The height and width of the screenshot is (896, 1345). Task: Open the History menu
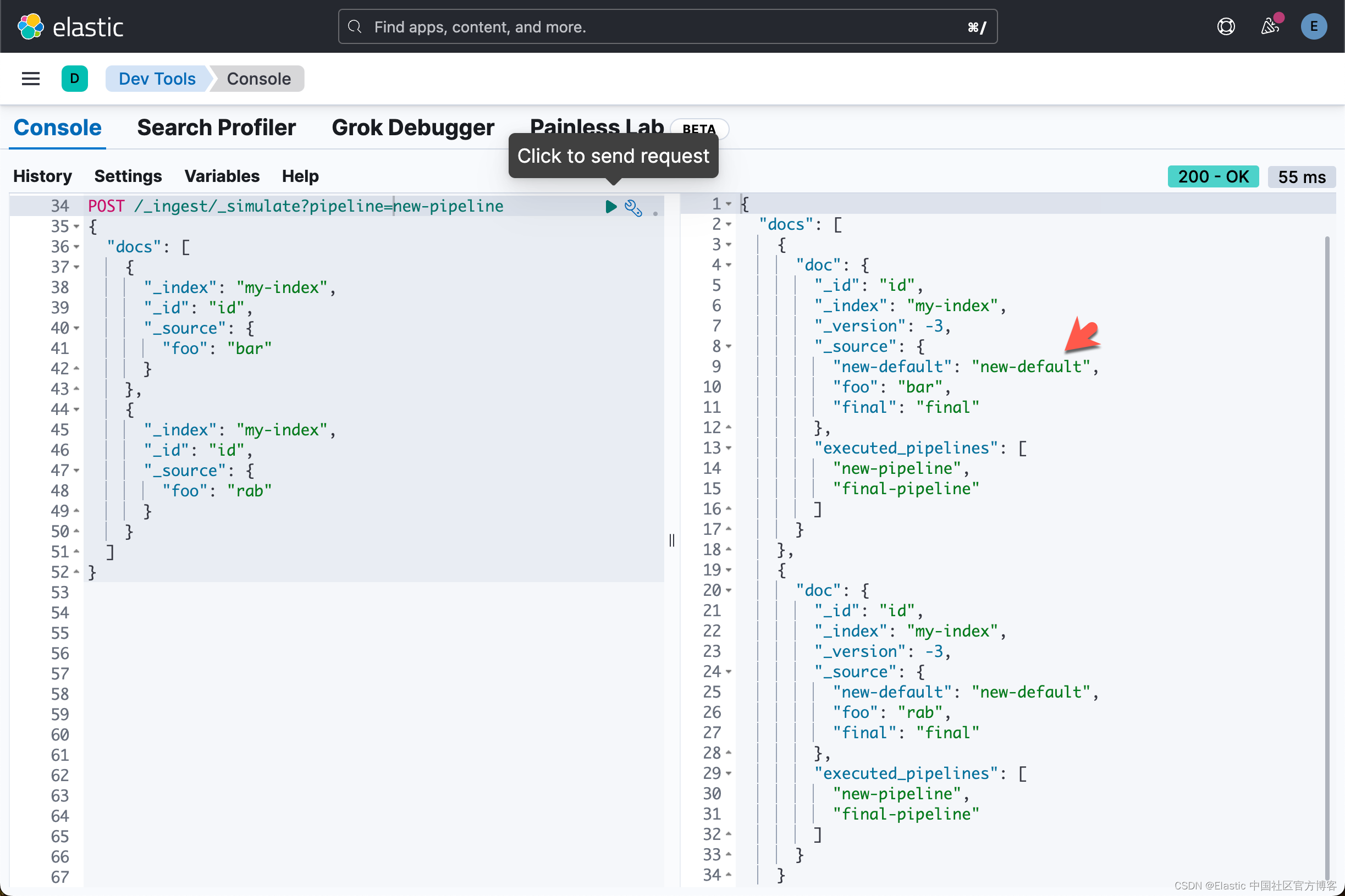coord(42,176)
